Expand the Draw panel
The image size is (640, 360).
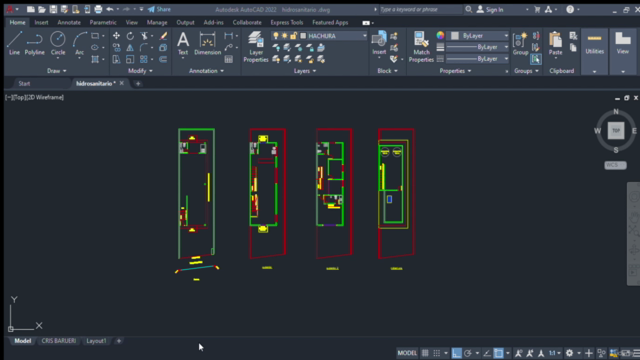pyautogui.click(x=56, y=71)
